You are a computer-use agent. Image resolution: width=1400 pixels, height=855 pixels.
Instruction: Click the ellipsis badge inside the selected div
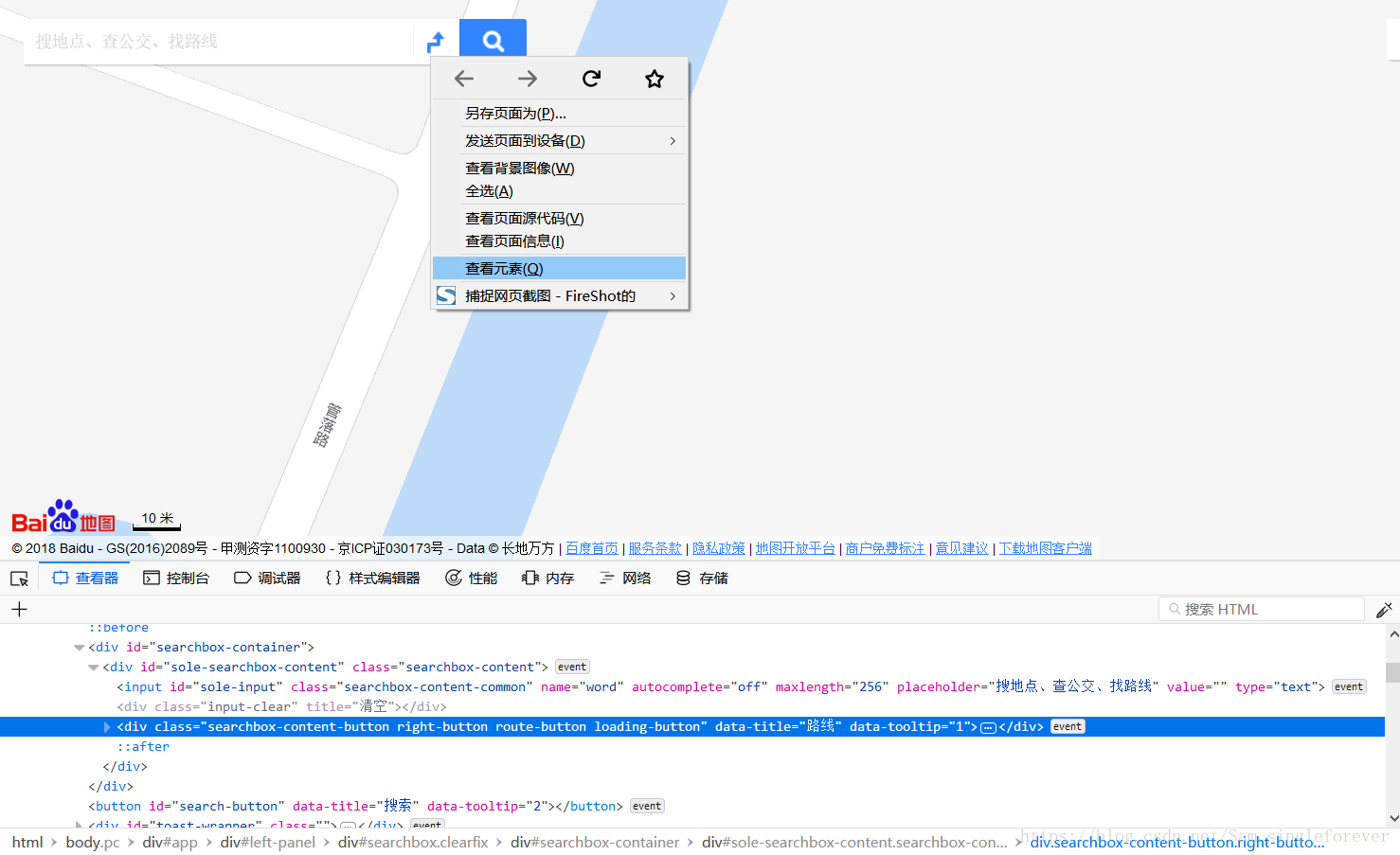[988, 727]
